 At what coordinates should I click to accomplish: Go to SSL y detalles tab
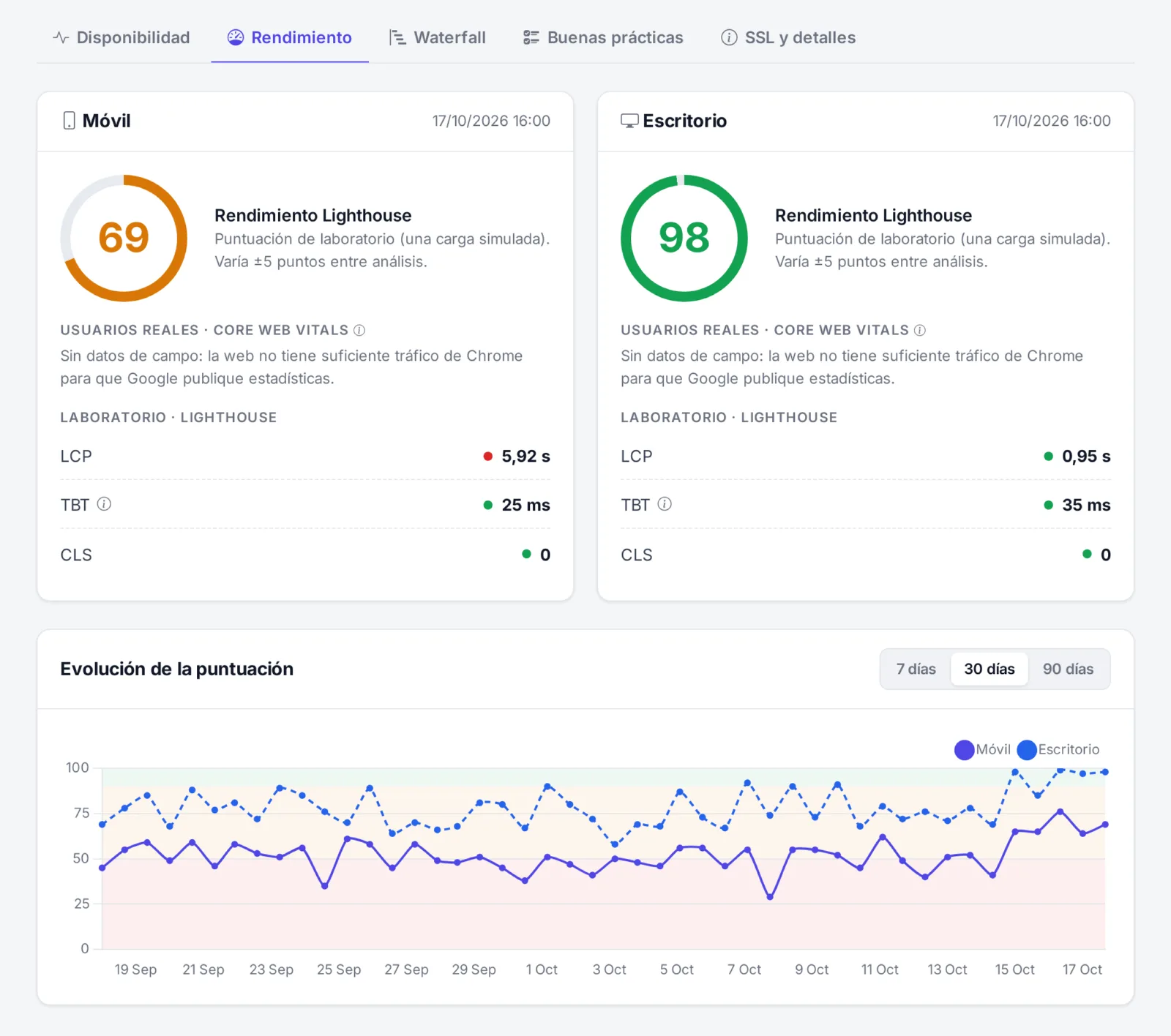pyautogui.click(x=788, y=37)
